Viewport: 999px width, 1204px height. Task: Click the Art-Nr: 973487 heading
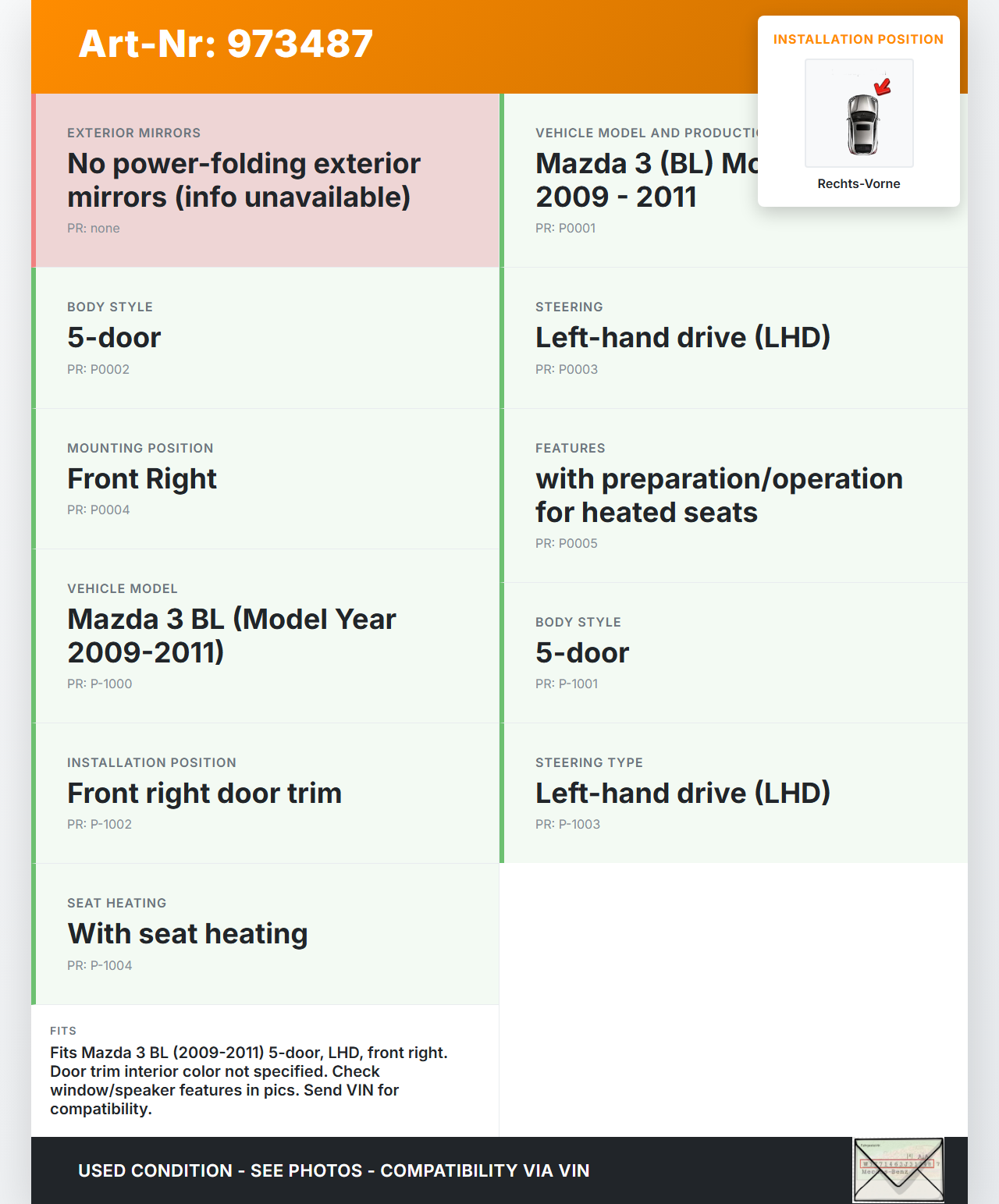point(226,44)
